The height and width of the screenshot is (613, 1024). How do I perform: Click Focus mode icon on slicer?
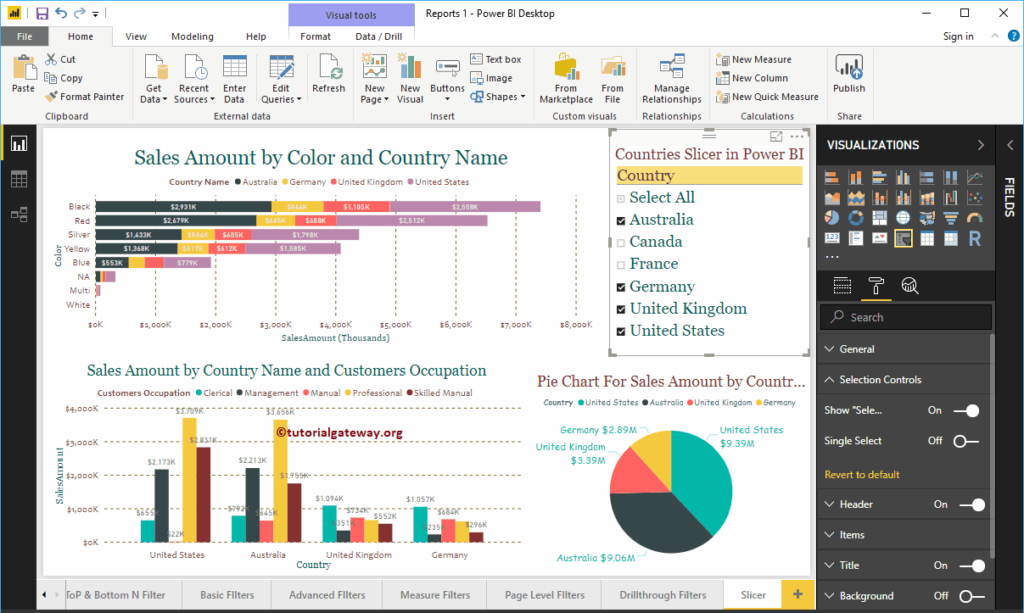(x=776, y=136)
